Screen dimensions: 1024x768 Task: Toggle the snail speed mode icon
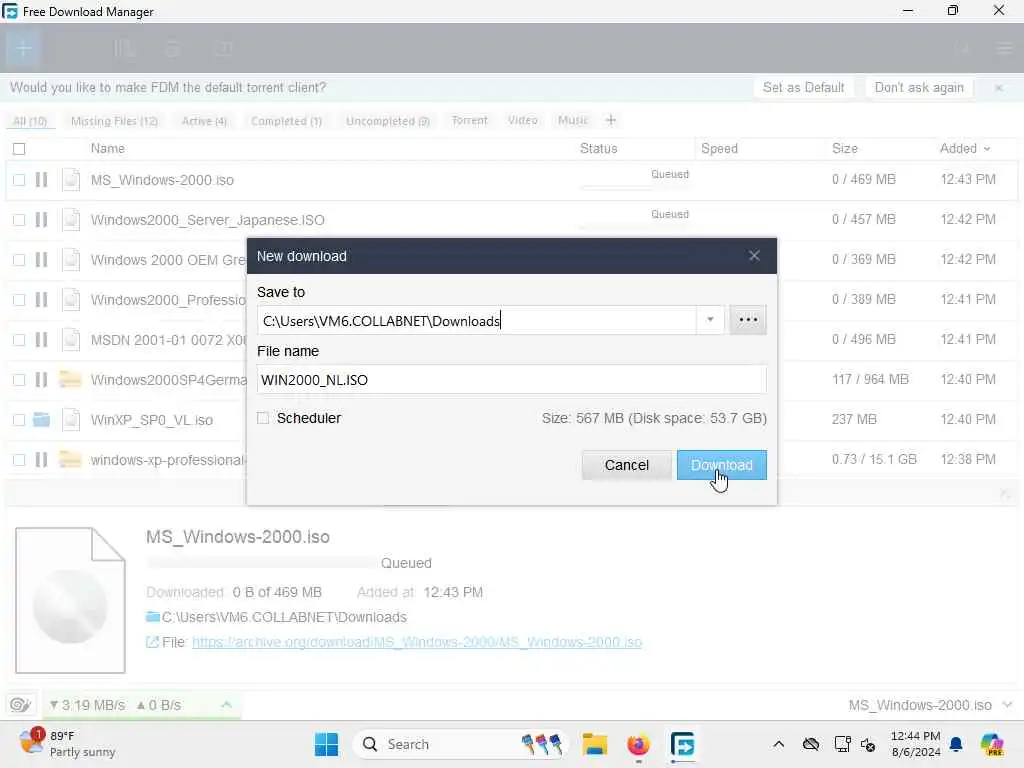pos(21,705)
